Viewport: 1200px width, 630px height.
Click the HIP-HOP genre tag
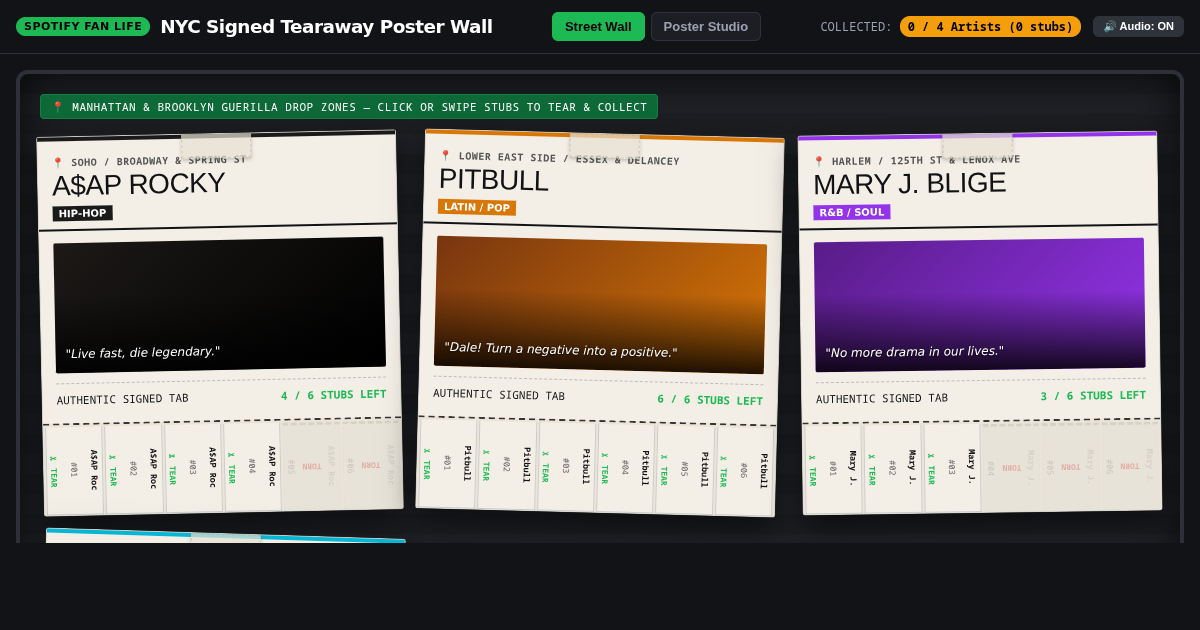pyautogui.click(x=83, y=213)
